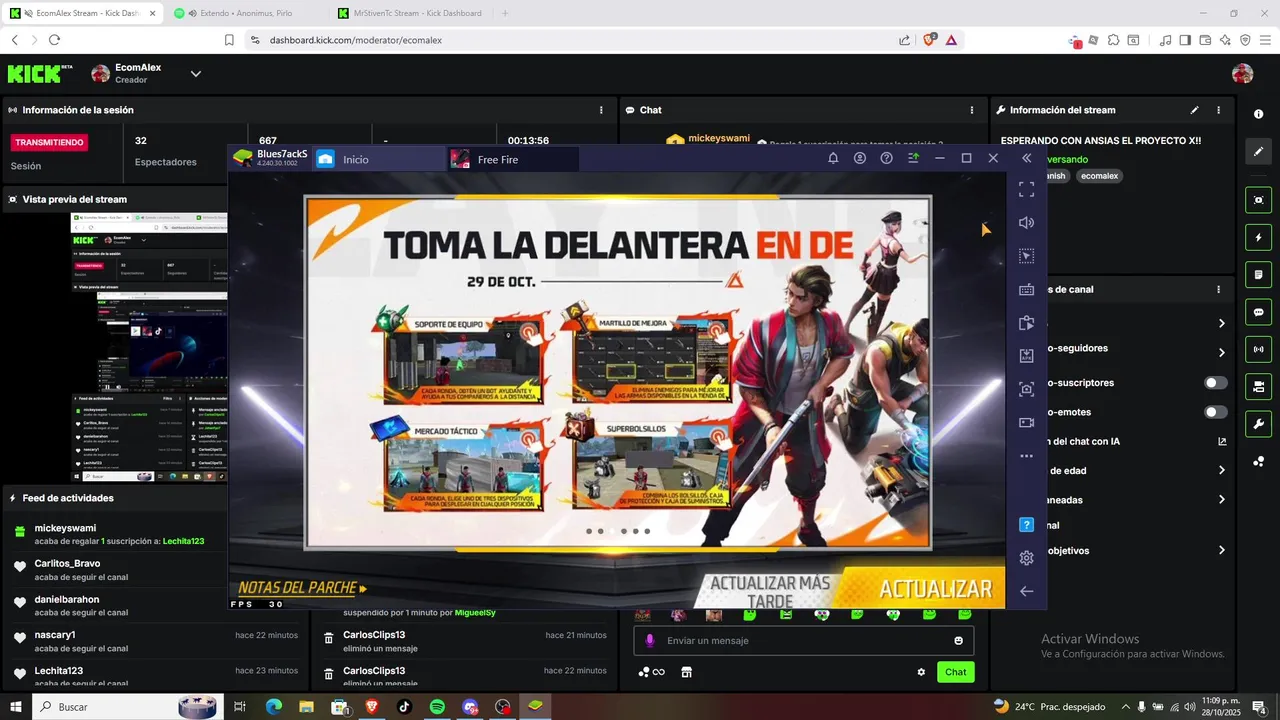This screenshot has width=1280, height=720.
Task: Click BlueStacks install APK icon
Action: pos(1026,356)
